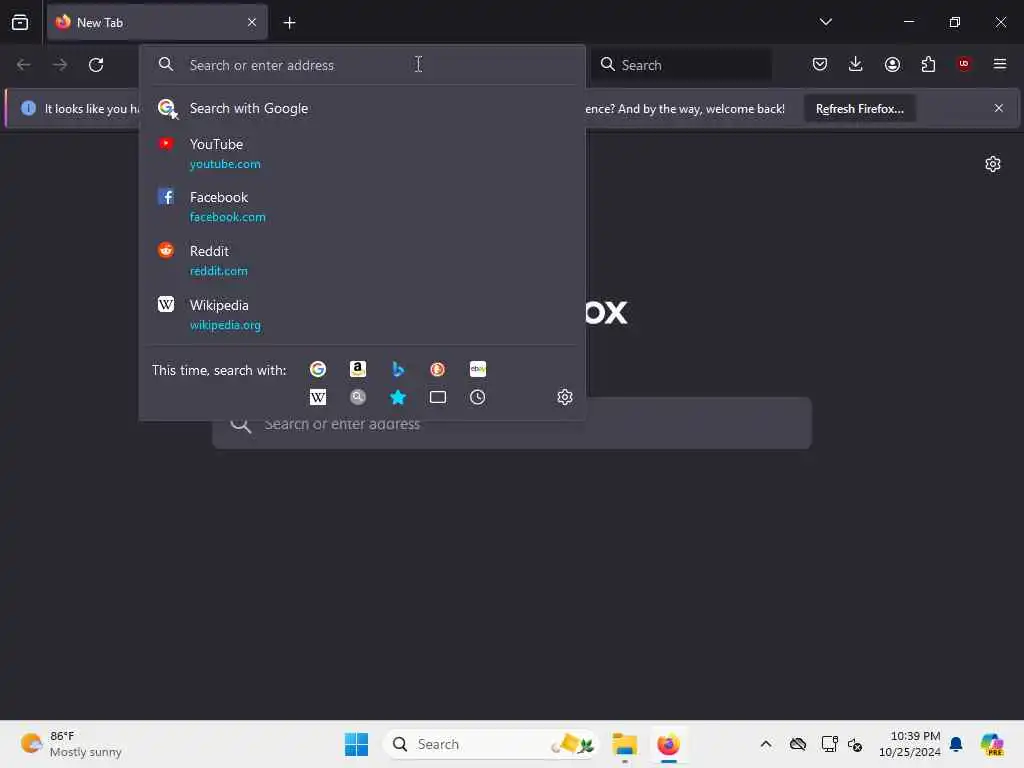Reload the current page
1024x768 pixels.
coord(96,65)
